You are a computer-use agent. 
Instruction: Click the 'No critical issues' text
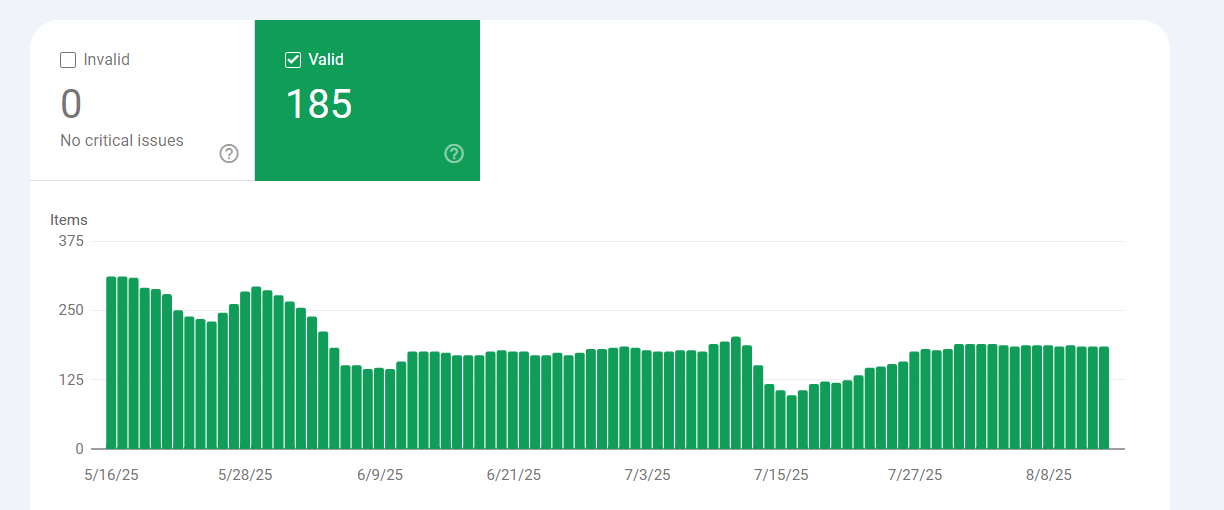[122, 141]
